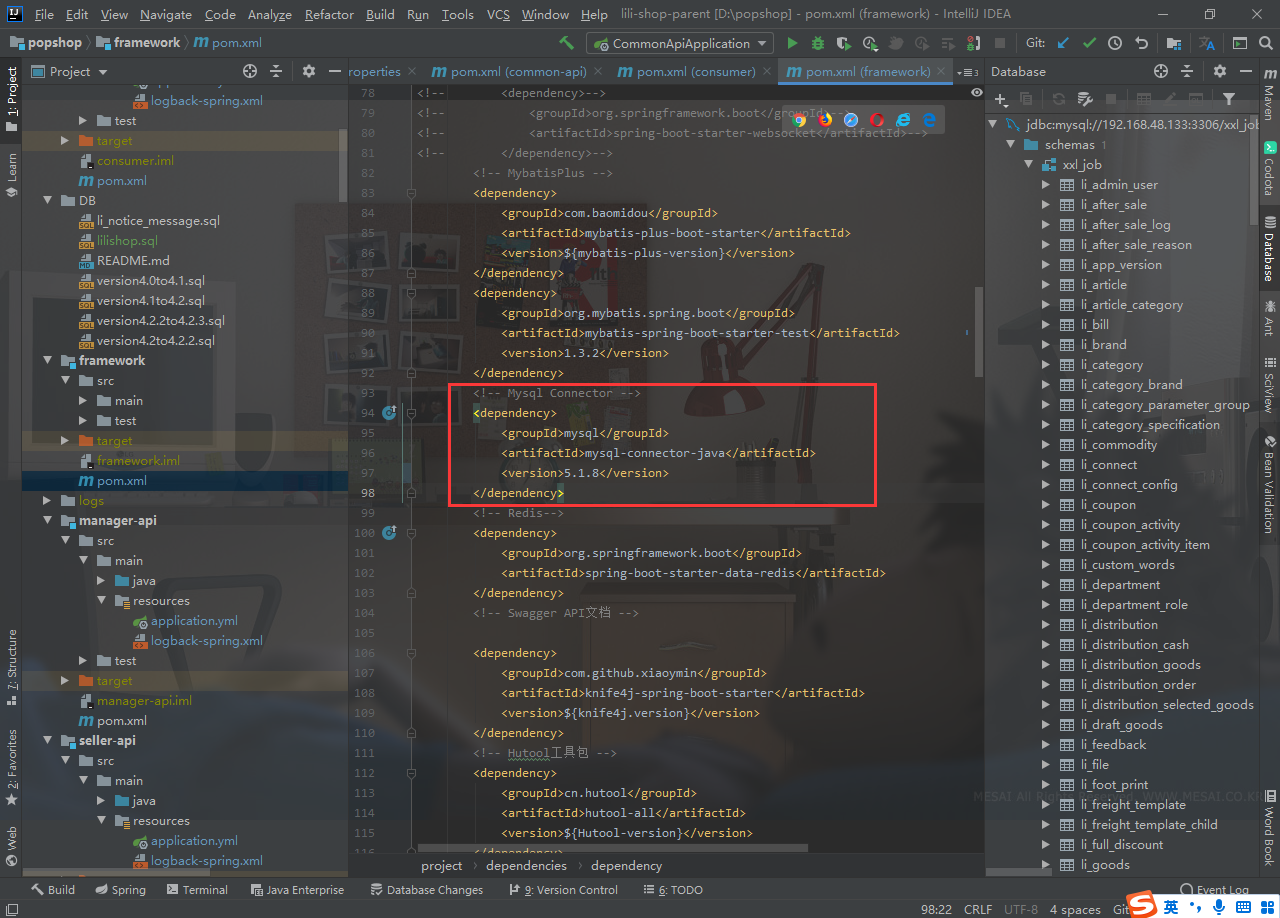Screen dimensions: 1280x918
Task: Open Database panel settings gear
Action: point(1220,71)
